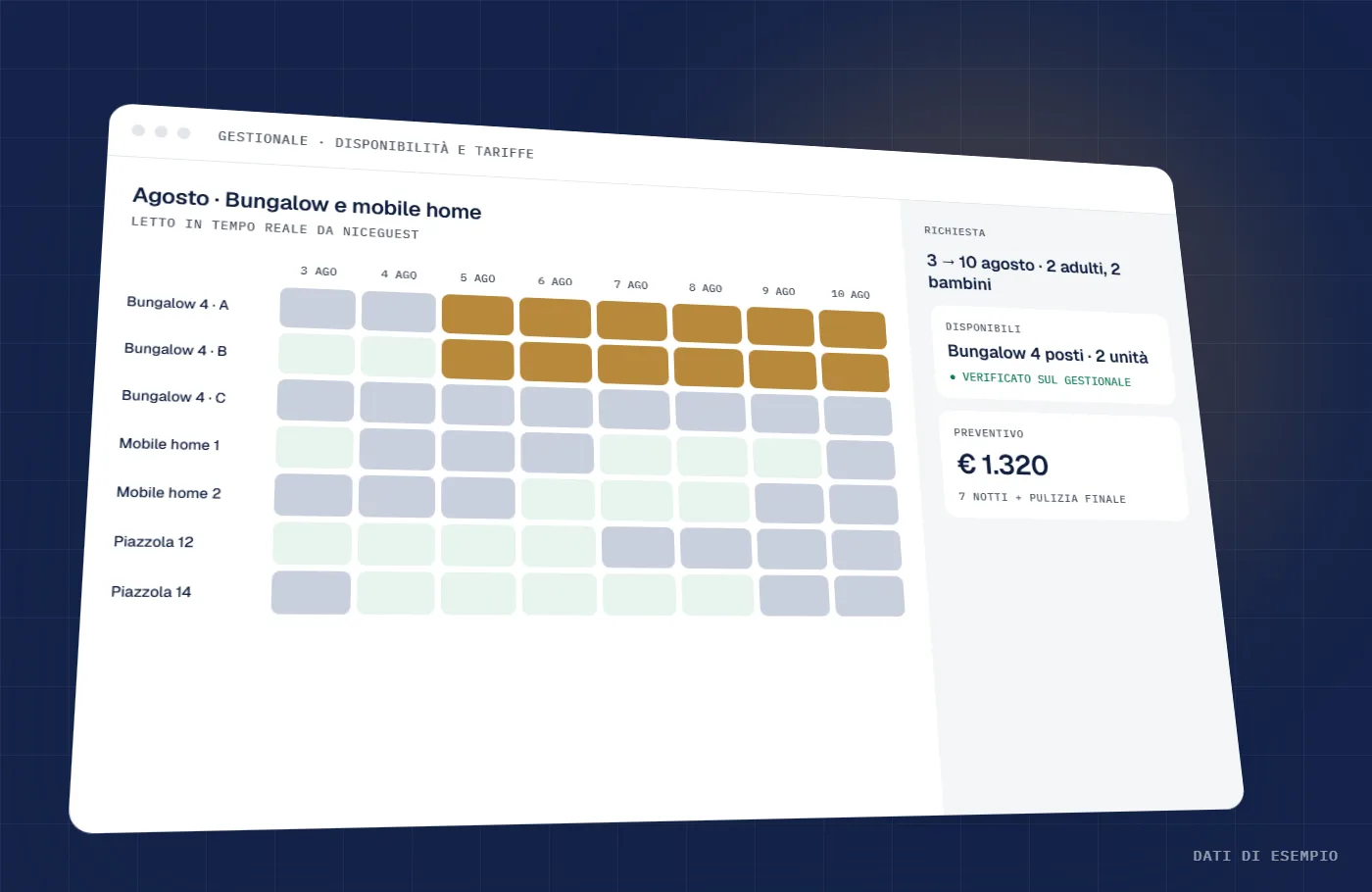Select Bungalow 4 · A cell for 3 AGO
Screen dimensions: 1372x892
coord(318,309)
